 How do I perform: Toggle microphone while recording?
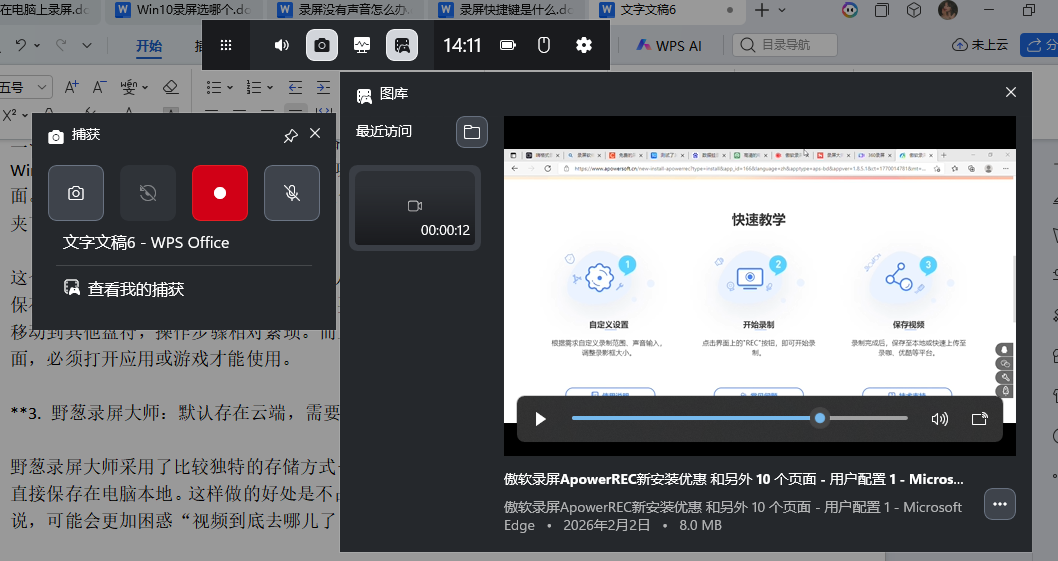[291, 193]
